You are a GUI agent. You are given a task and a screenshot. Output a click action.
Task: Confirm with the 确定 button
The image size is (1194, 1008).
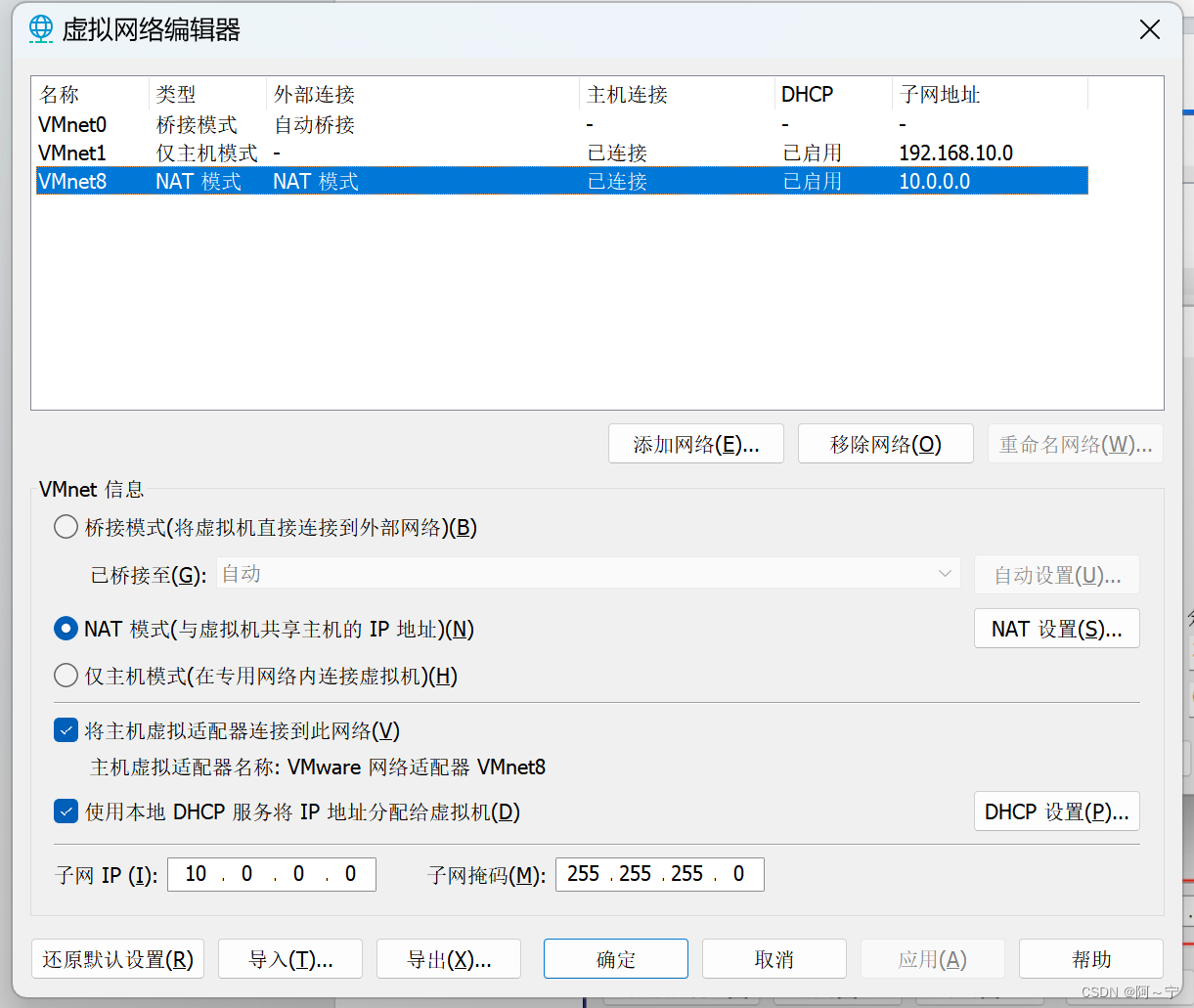pos(616,959)
